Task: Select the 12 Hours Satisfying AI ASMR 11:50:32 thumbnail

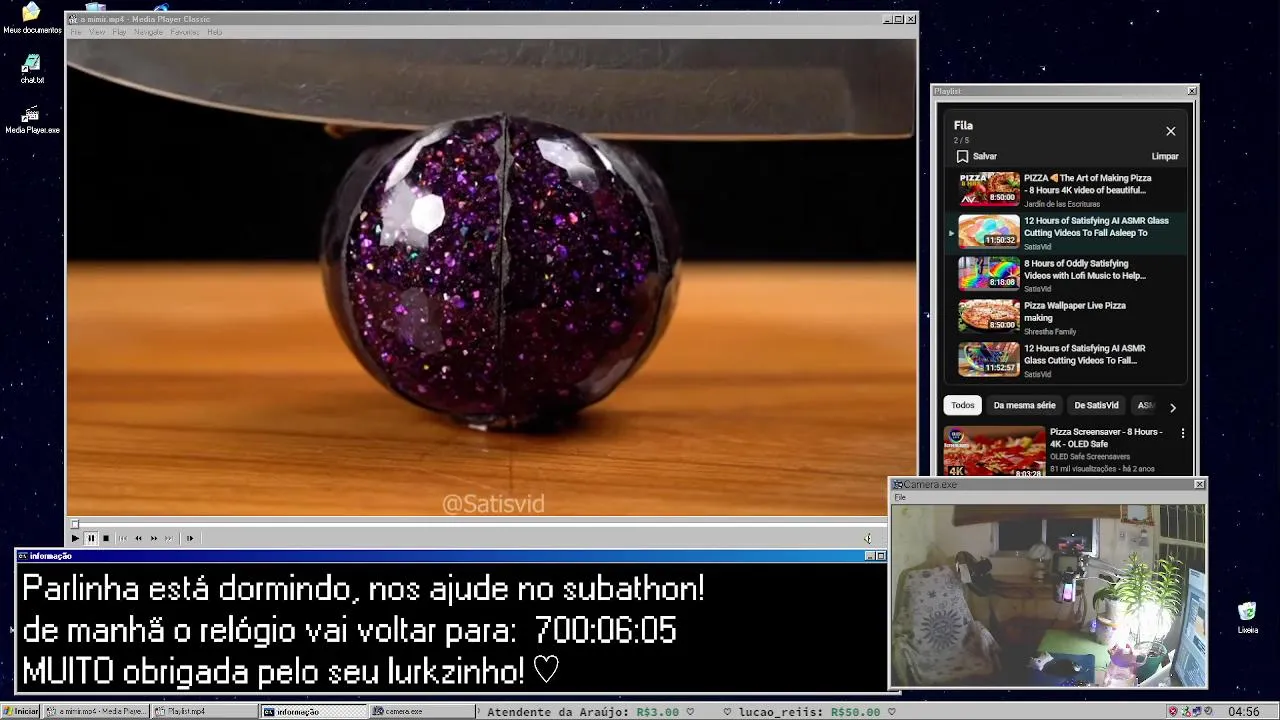Action: tap(989, 231)
